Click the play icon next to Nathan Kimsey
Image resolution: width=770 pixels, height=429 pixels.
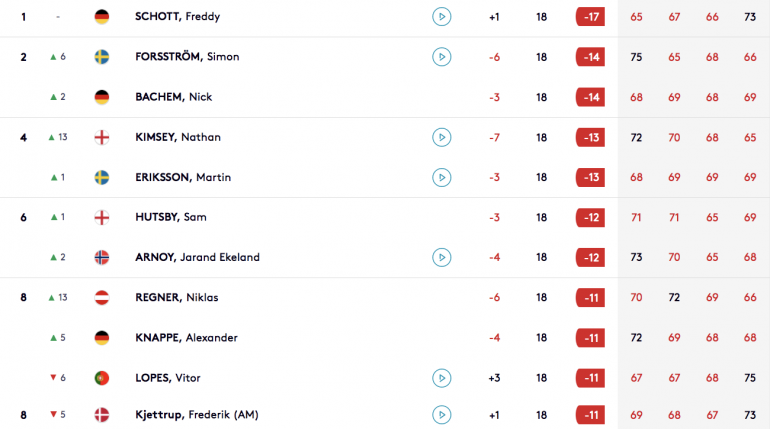tap(441, 137)
